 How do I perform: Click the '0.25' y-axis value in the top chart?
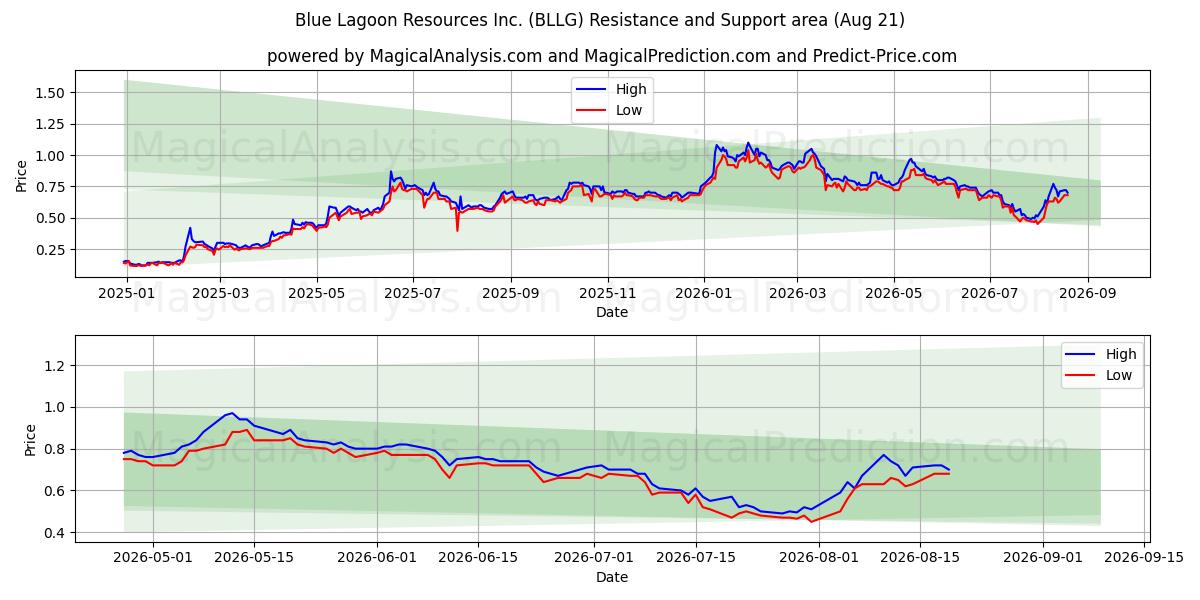[50, 250]
